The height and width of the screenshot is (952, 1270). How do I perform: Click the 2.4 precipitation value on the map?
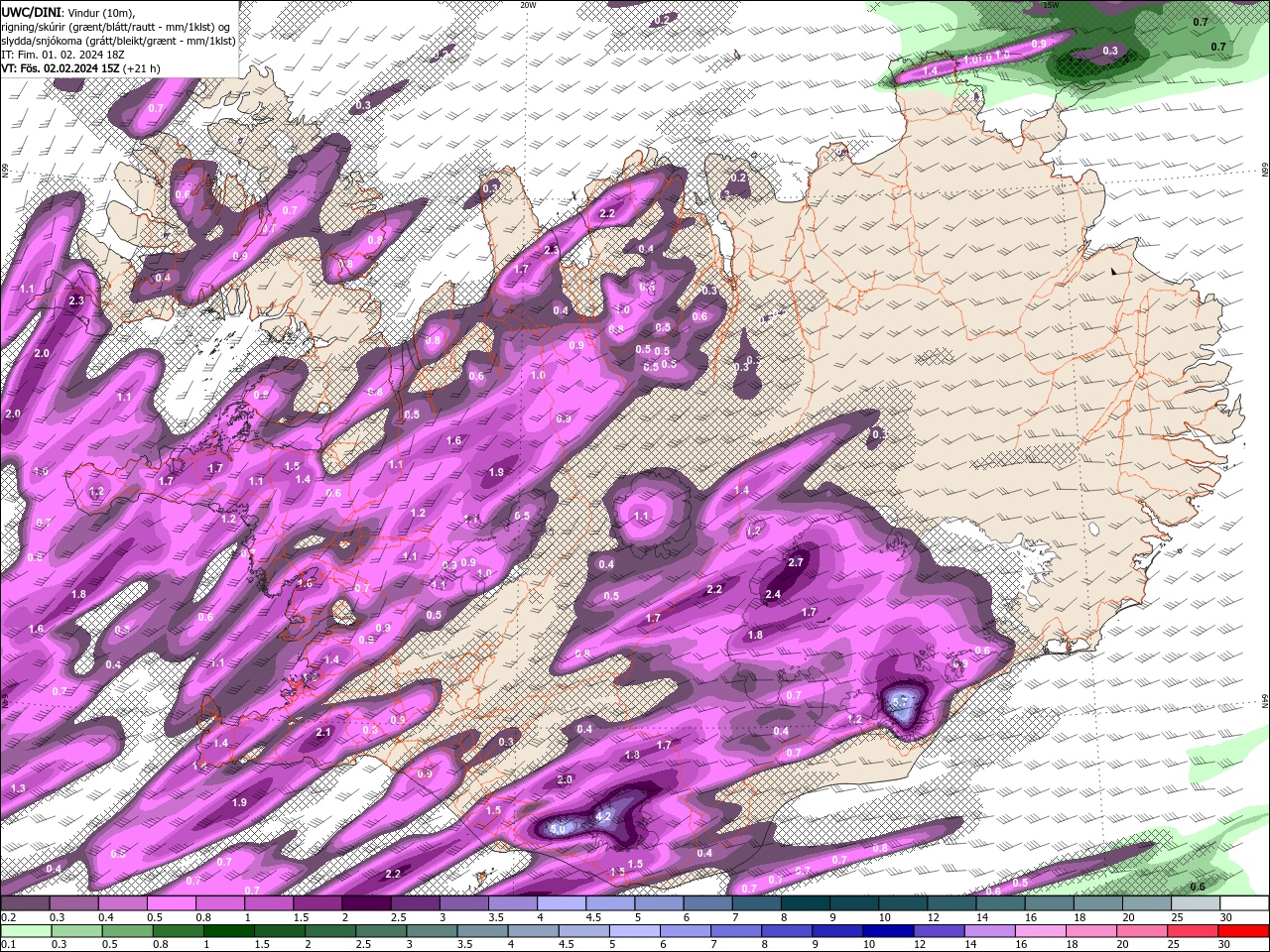[x=774, y=595]
